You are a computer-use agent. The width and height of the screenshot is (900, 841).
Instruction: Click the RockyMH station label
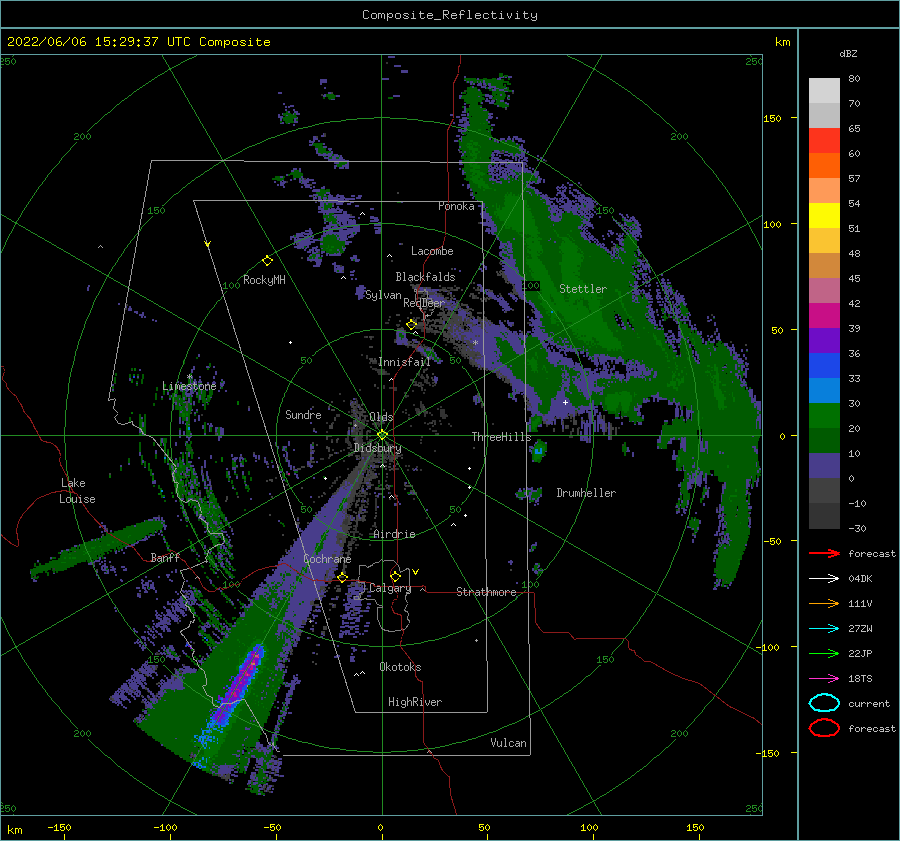pos(264,280)
